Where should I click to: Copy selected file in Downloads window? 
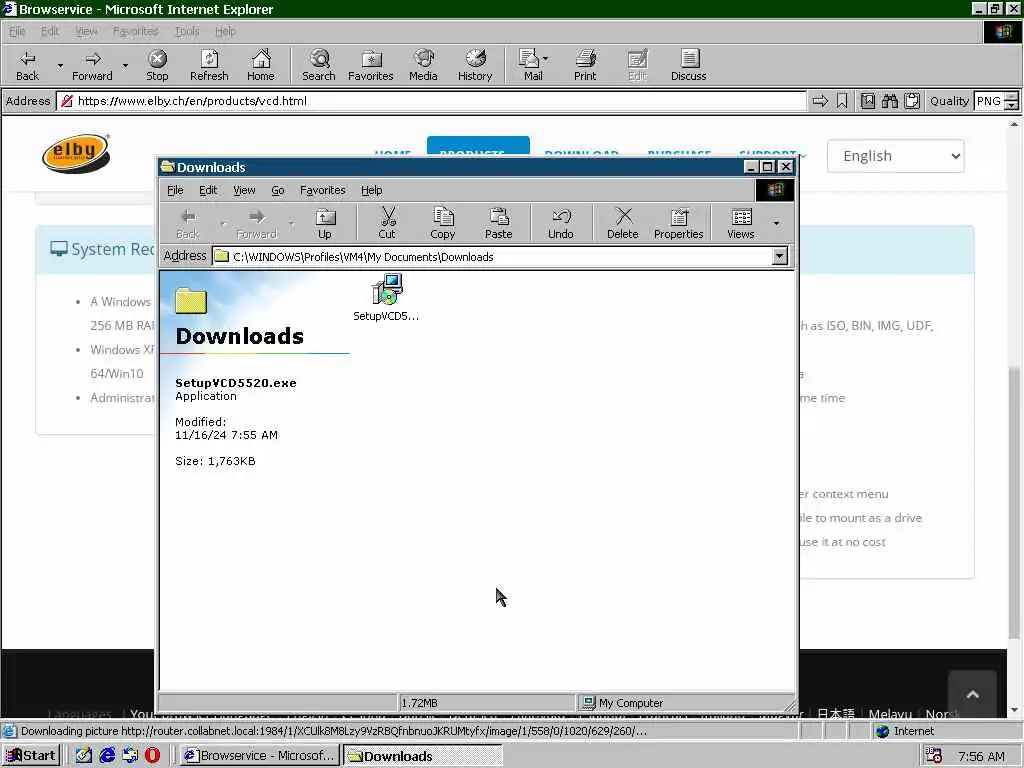pos(442,223)
